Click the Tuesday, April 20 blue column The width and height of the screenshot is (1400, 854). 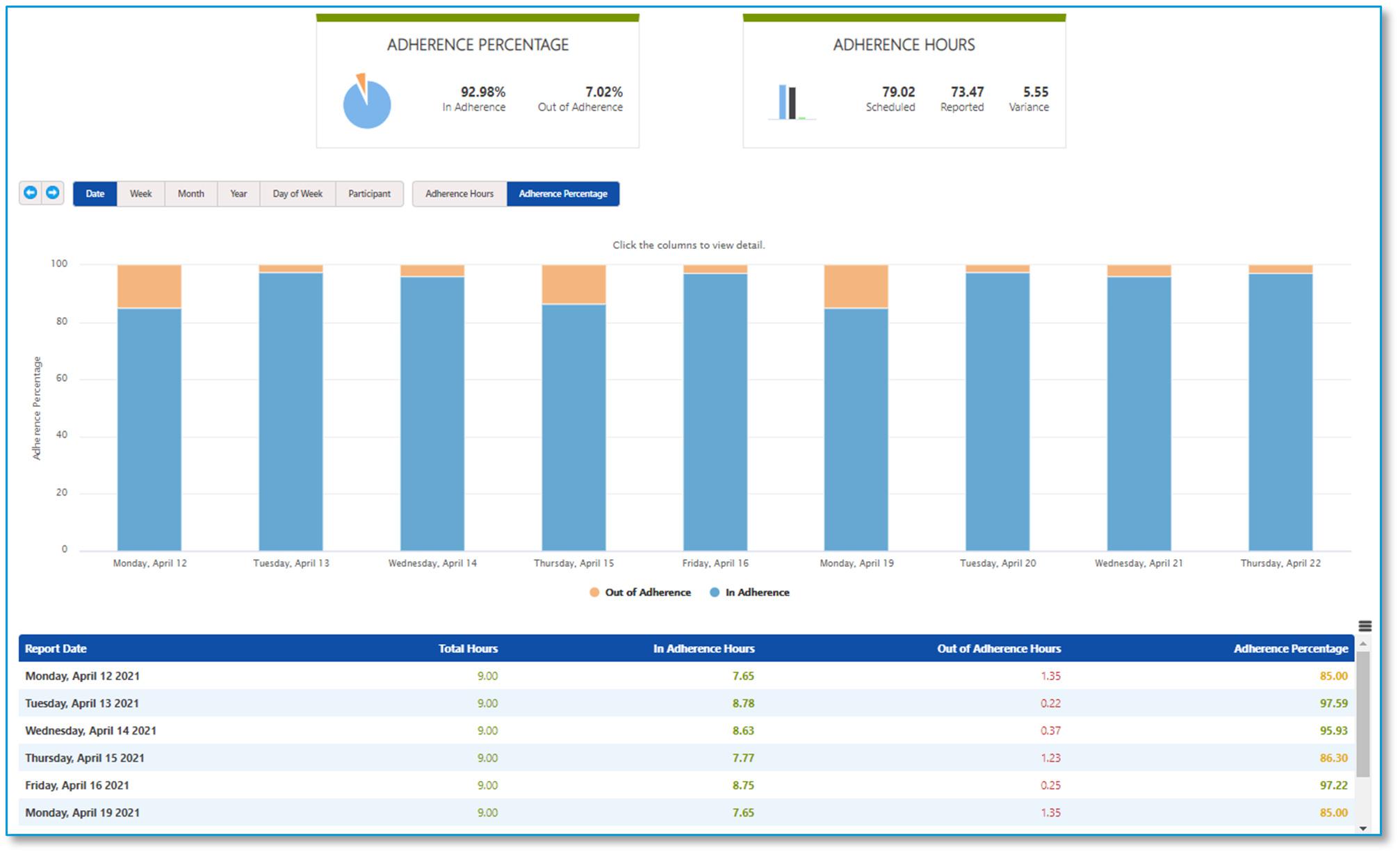coord(998,412)
